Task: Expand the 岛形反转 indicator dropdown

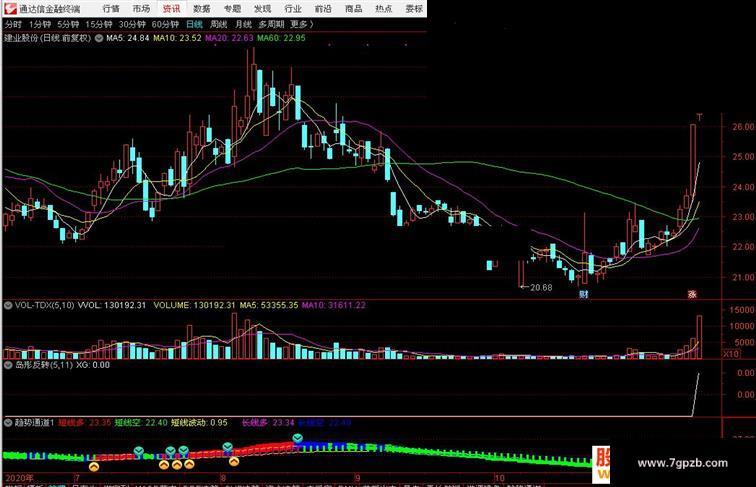Action: tap(8, 365)
